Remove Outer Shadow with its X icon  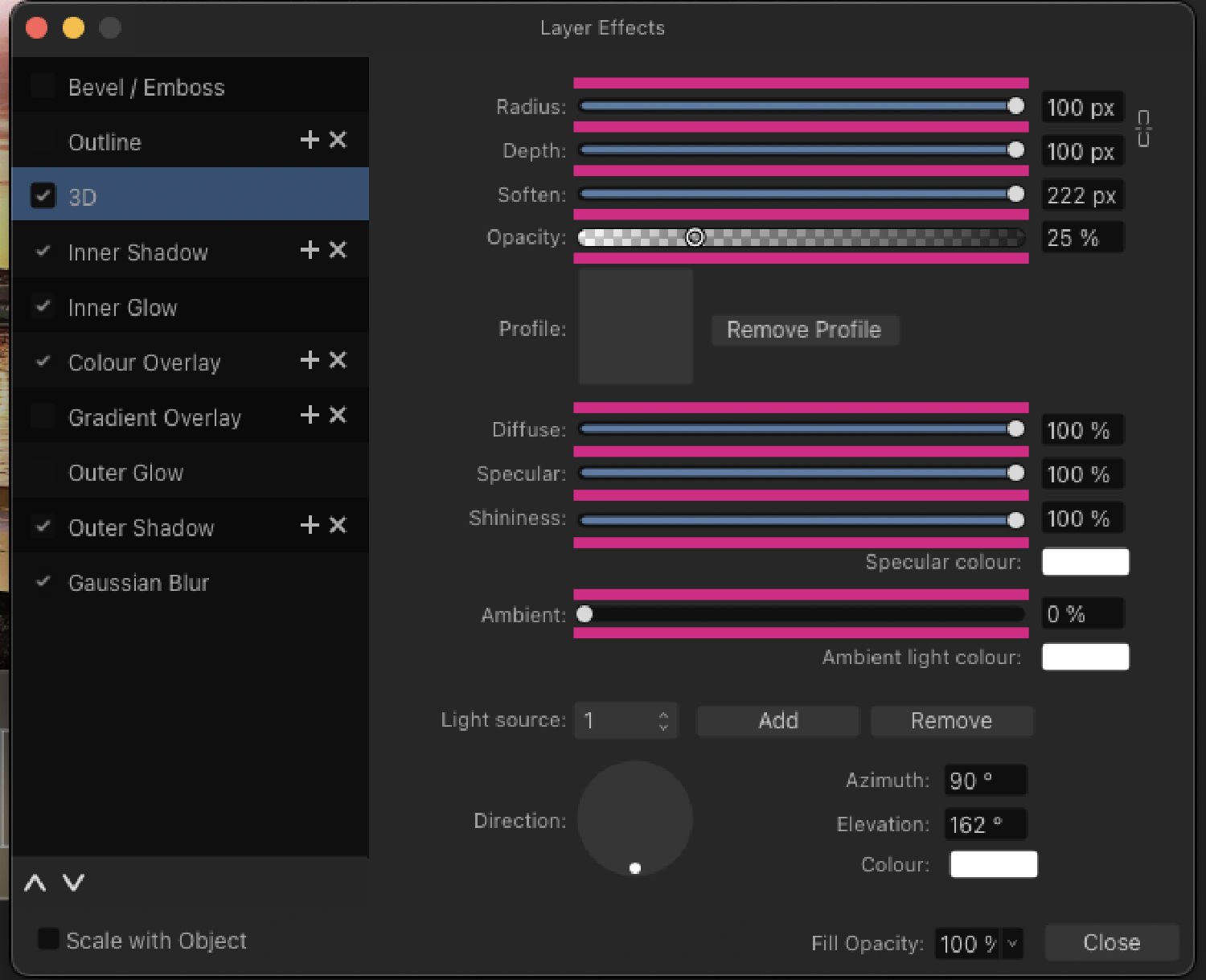click(x=338, y=525)
